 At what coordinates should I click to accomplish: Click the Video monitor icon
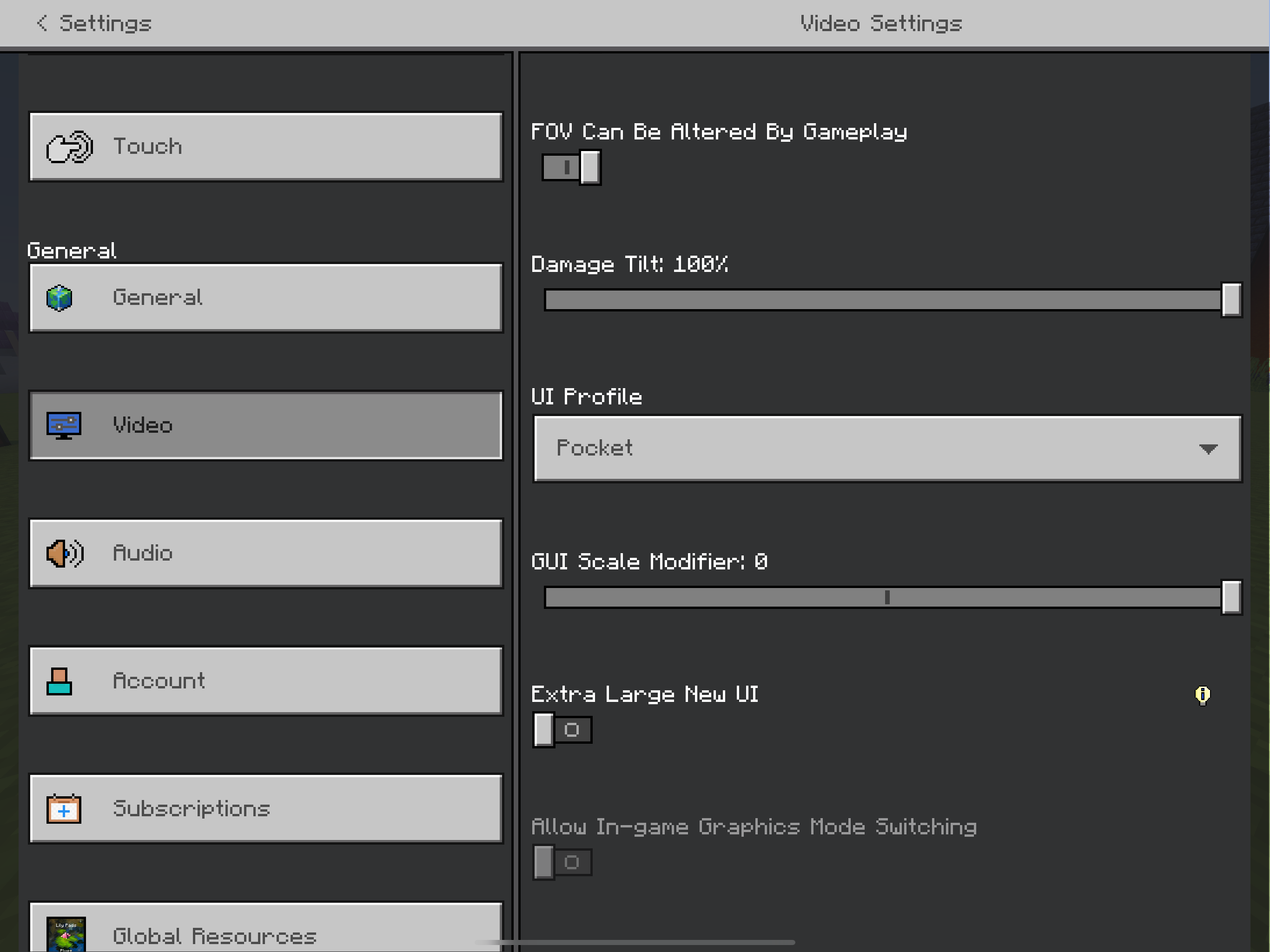tap(64, 425)
